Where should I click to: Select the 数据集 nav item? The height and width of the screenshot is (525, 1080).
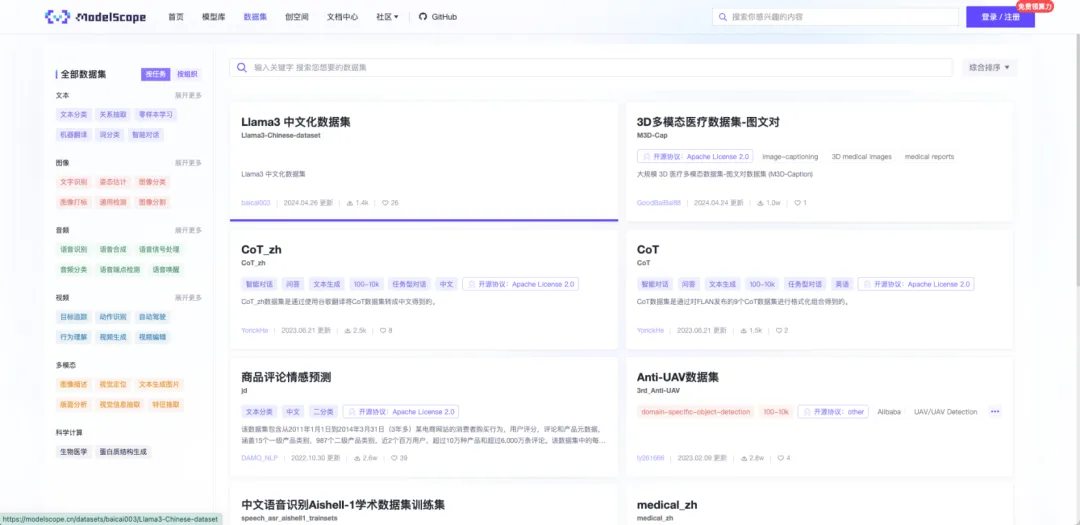tap(255, 17)
